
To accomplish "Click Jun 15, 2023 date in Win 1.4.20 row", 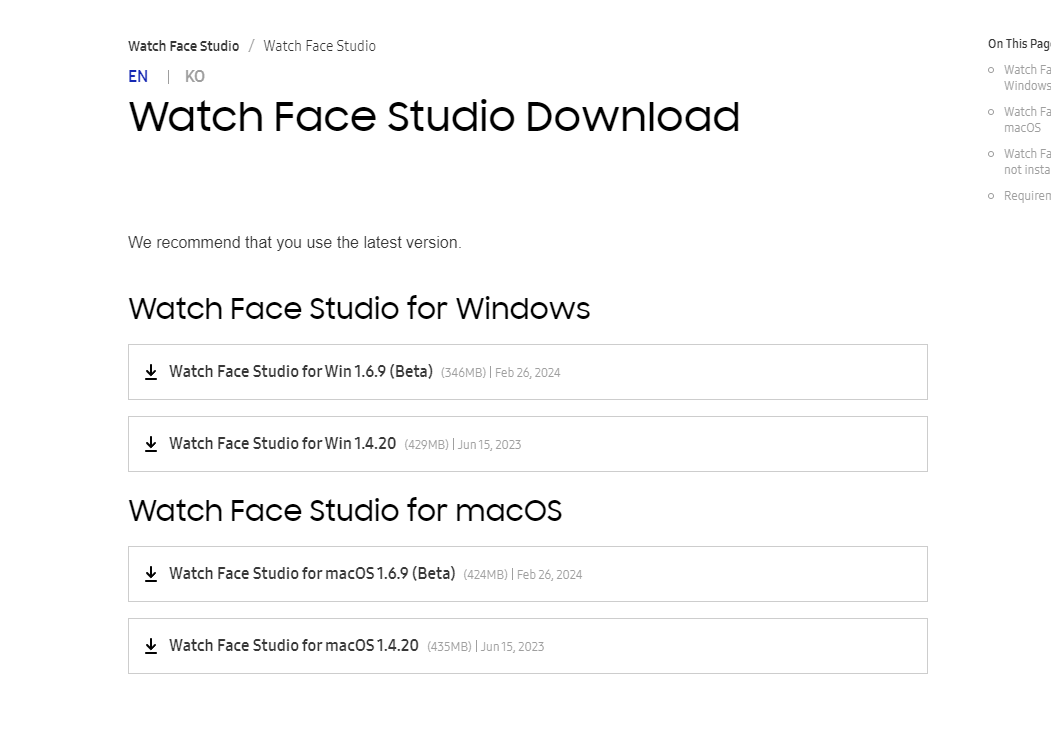I will point(489,444).
